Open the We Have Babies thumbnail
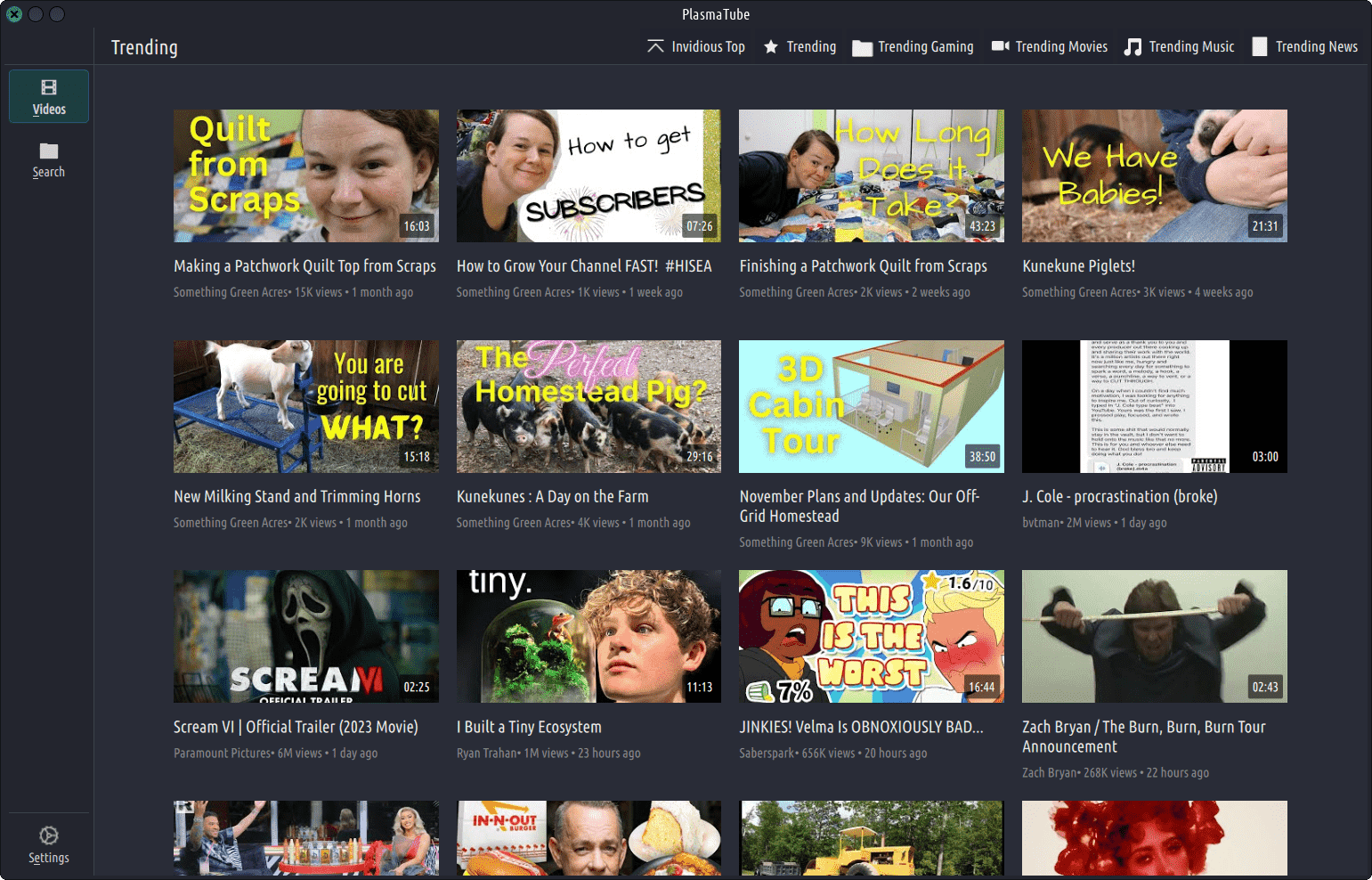This screenshot has width=1372, height=880. [1154, 175]
